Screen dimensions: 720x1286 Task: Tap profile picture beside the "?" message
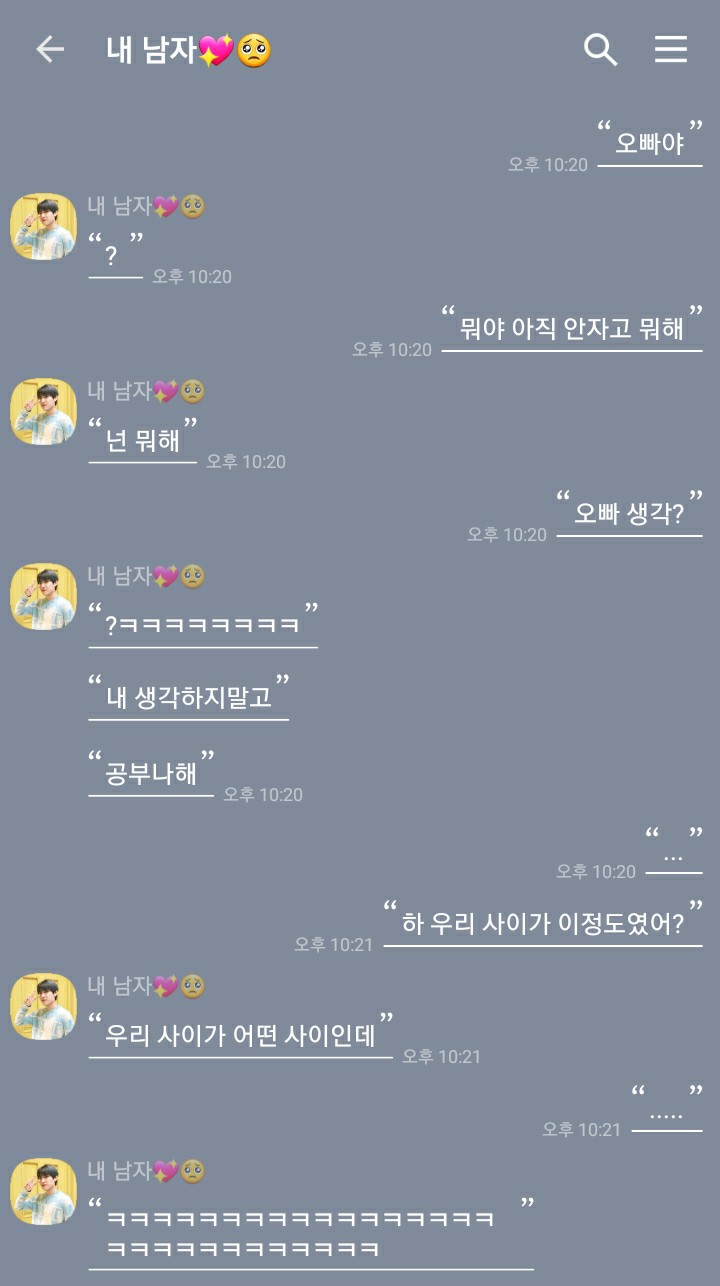(43, 226)
